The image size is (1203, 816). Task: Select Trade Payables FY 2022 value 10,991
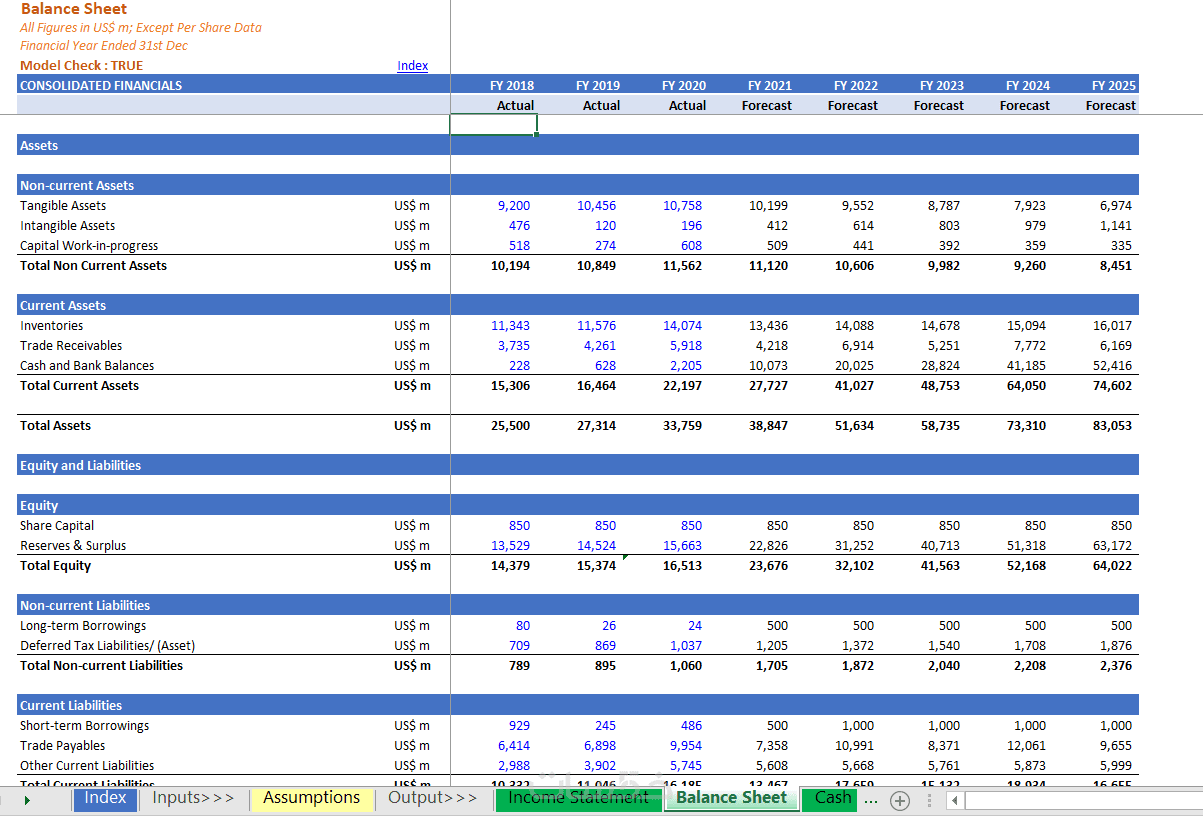854,746
